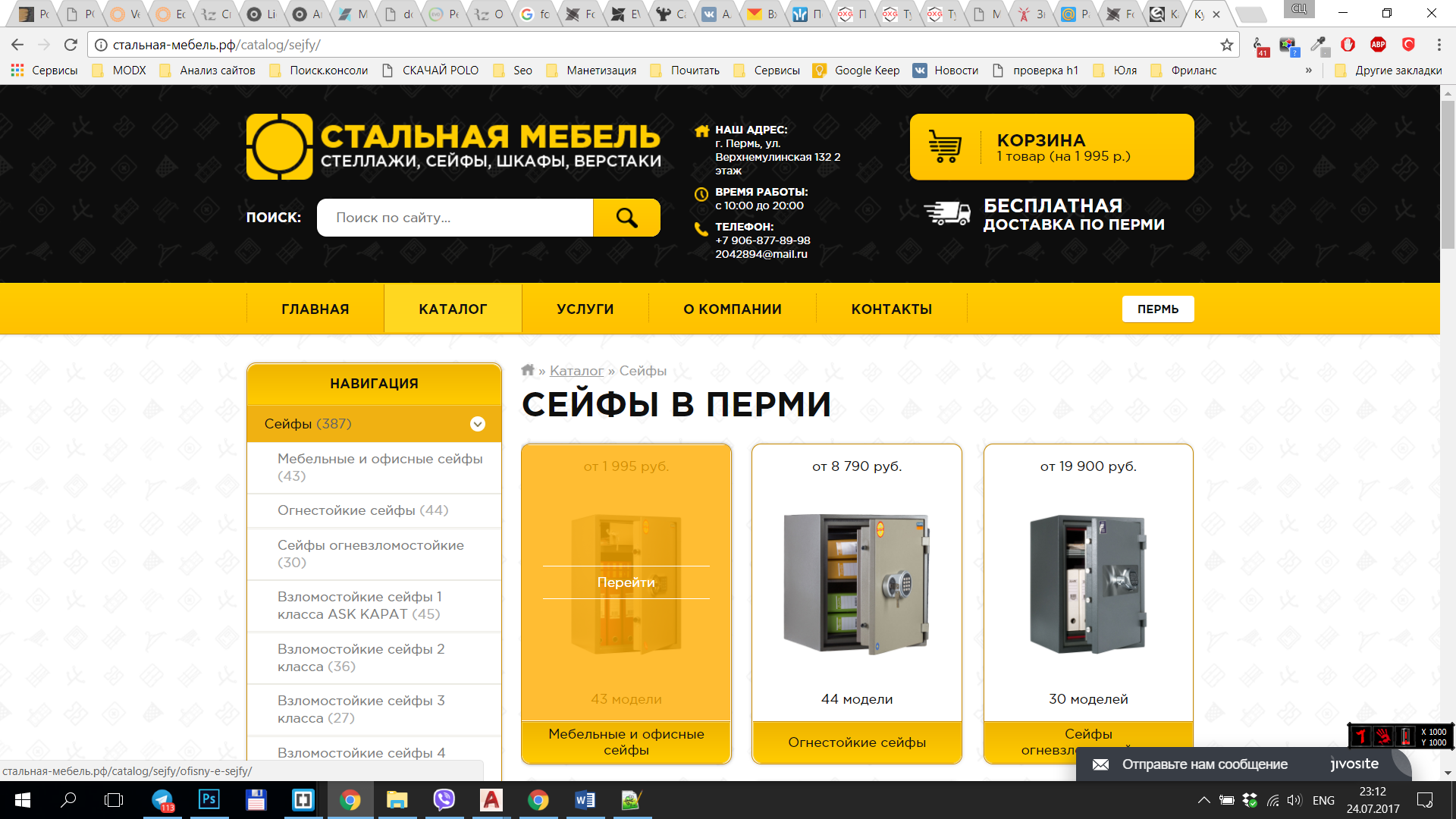
Task: Open Photoshop from the taskbar
Action: 209,799
